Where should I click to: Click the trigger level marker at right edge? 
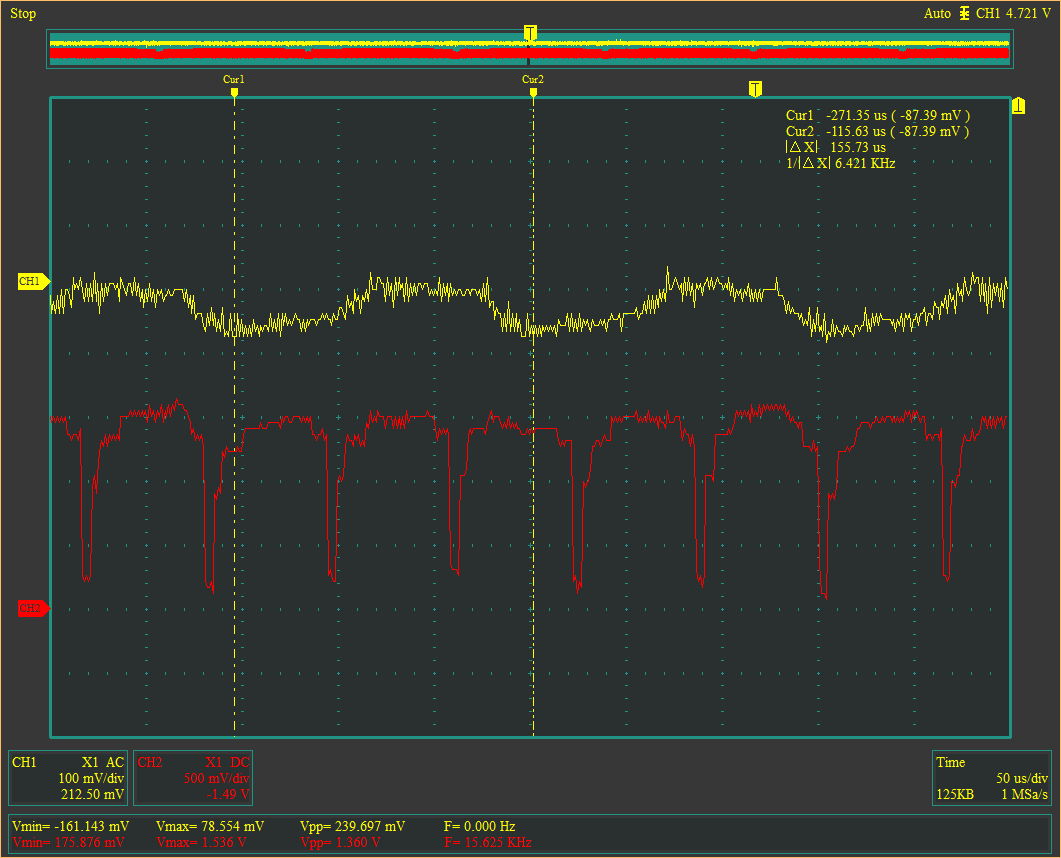1018,106
